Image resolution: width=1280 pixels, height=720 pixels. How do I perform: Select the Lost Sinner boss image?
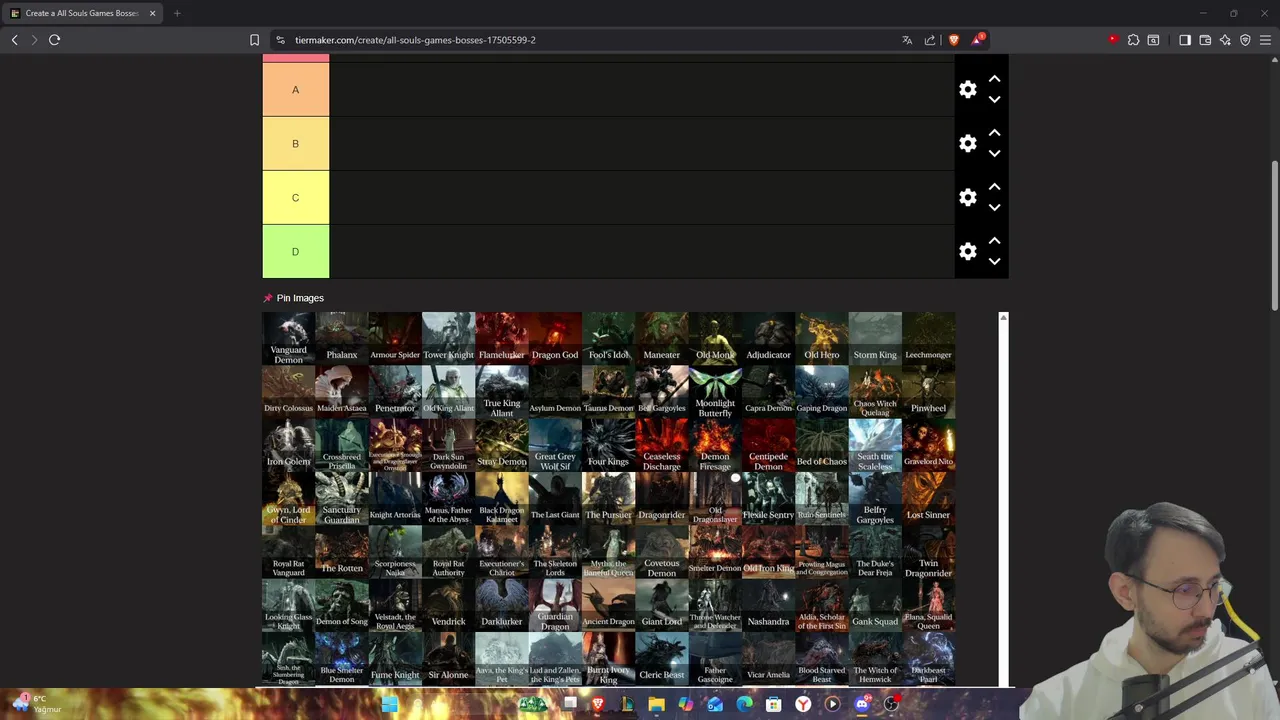928,499
